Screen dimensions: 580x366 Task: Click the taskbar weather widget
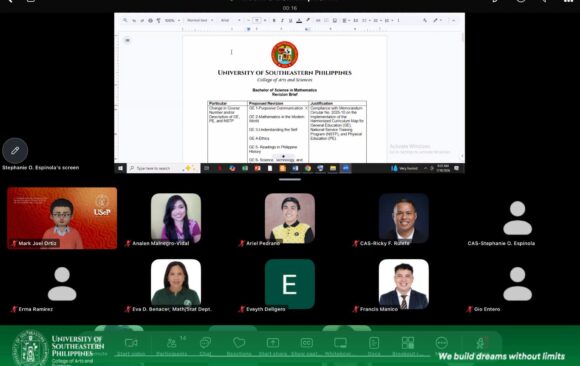(404, 168)
